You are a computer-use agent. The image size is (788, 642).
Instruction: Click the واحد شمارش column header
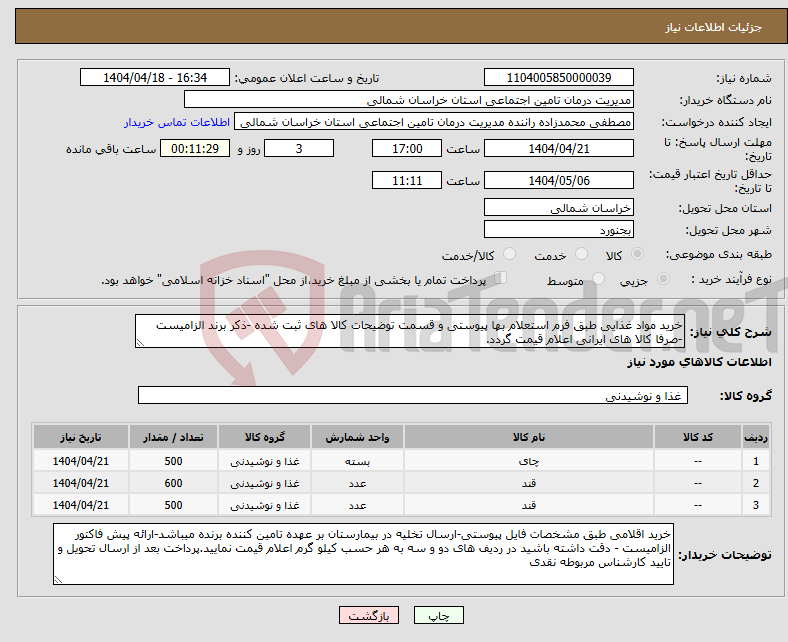click(357, 437)
